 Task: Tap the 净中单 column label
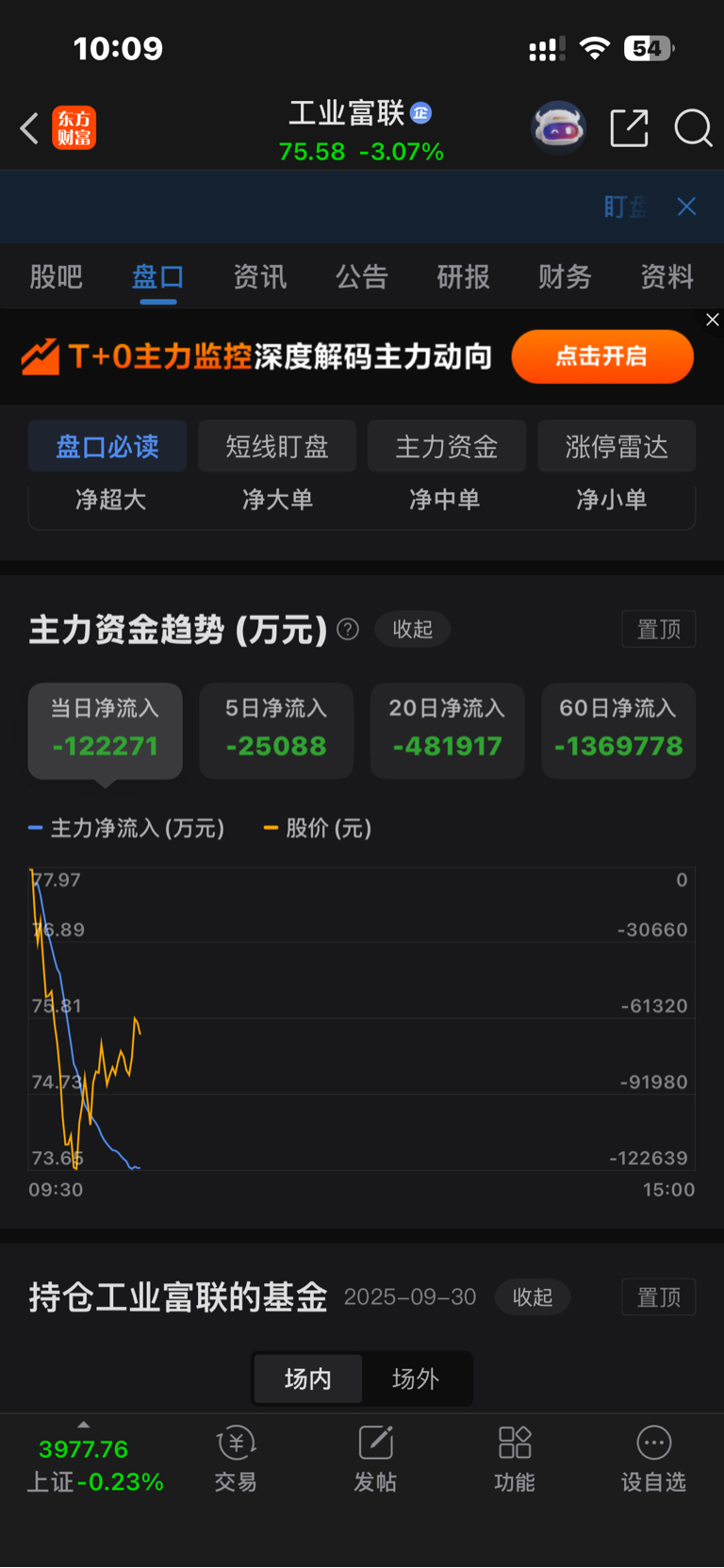445,500
